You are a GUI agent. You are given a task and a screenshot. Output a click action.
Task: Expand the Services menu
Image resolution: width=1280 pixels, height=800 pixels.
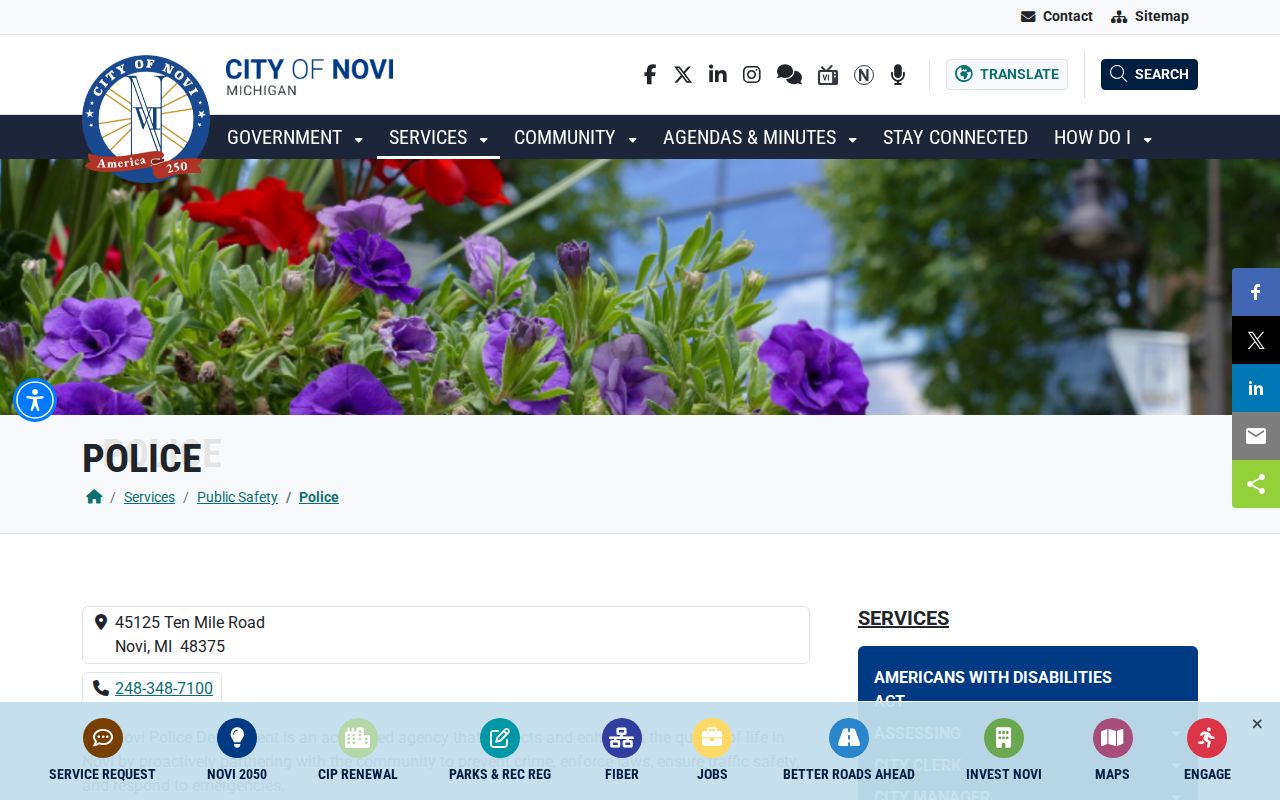(x=438, y=137)
